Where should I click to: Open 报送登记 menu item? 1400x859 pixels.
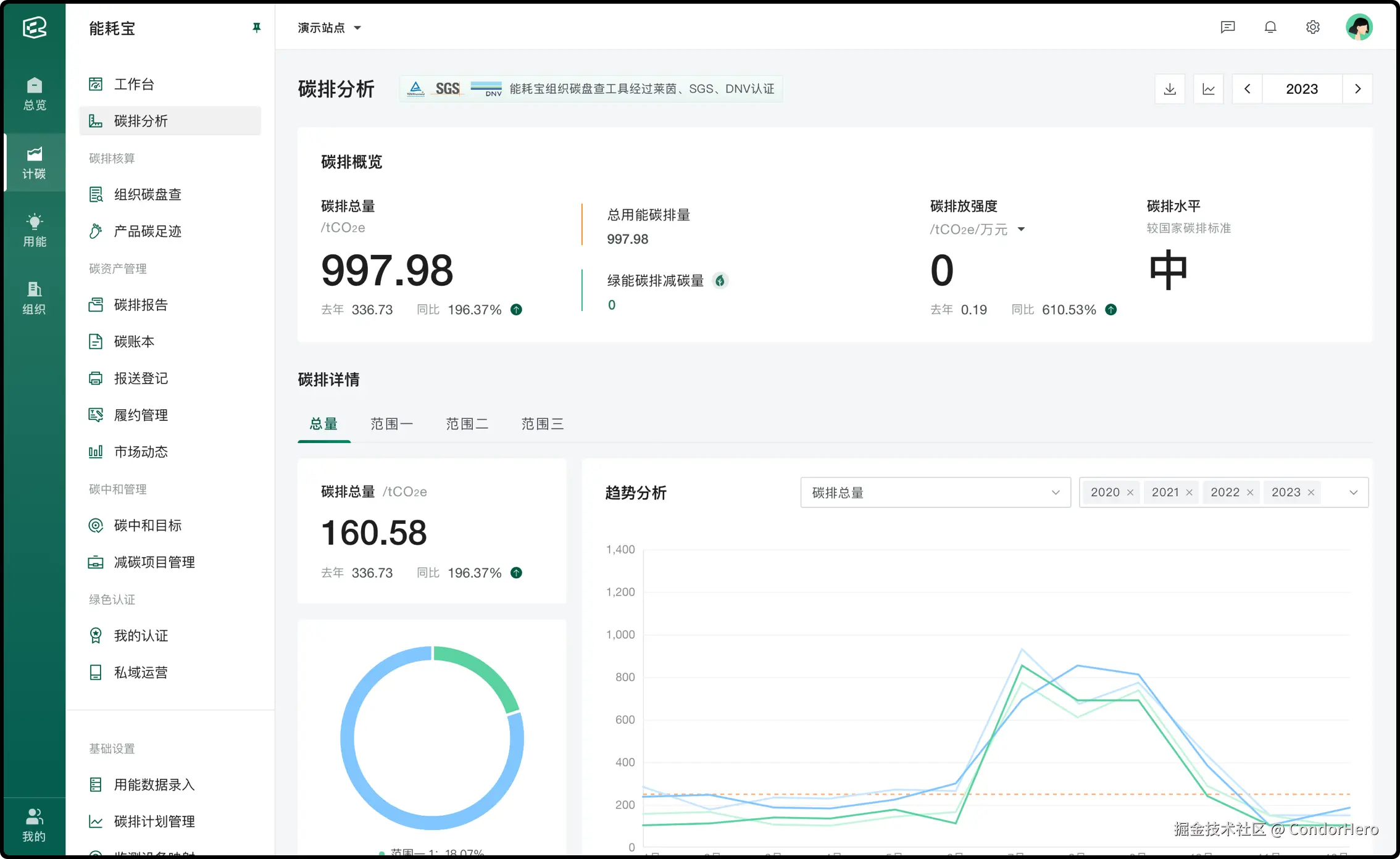(170, 378)
